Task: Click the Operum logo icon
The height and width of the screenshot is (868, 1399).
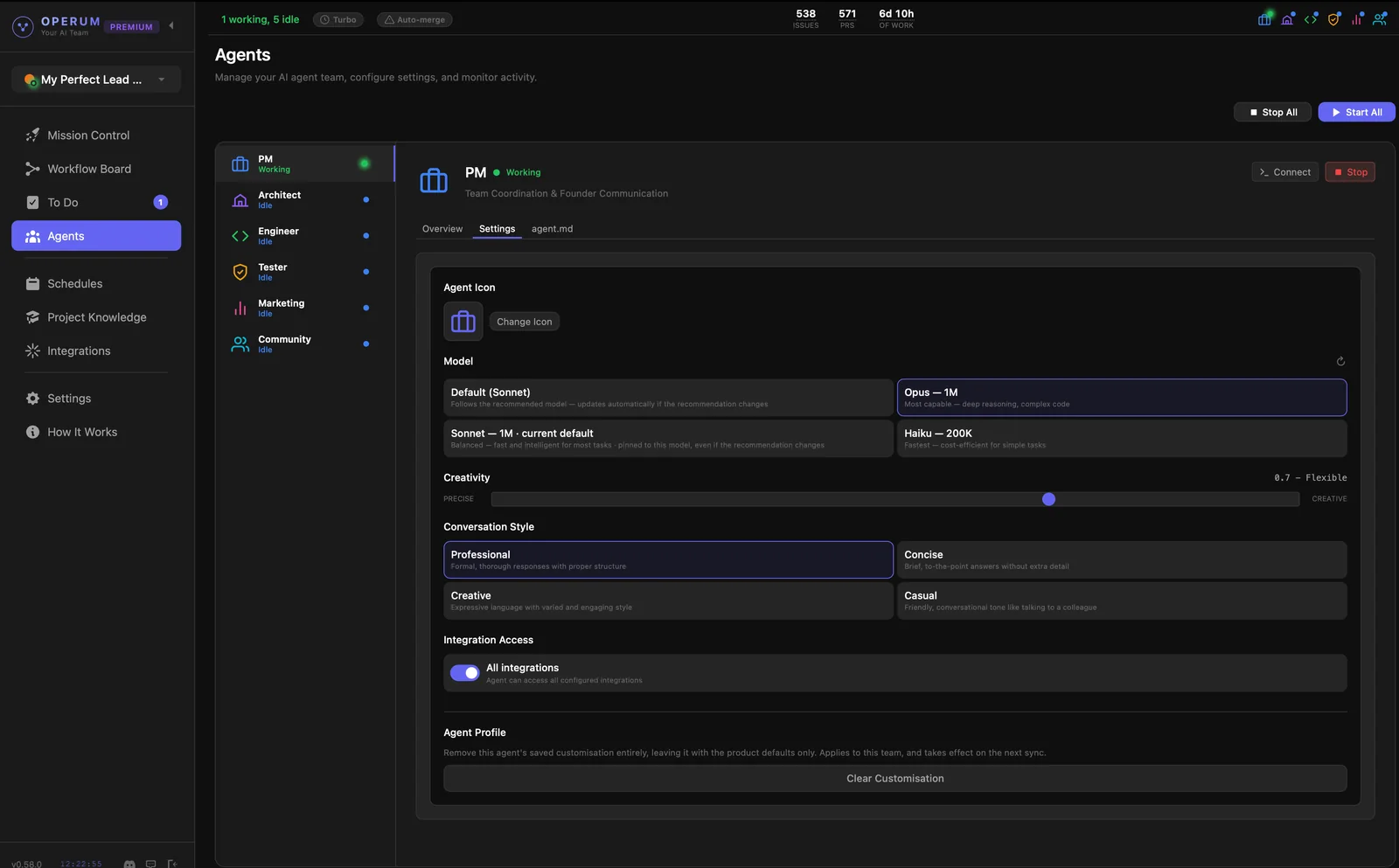Action: pyautogui.click(x=23, y=26)
